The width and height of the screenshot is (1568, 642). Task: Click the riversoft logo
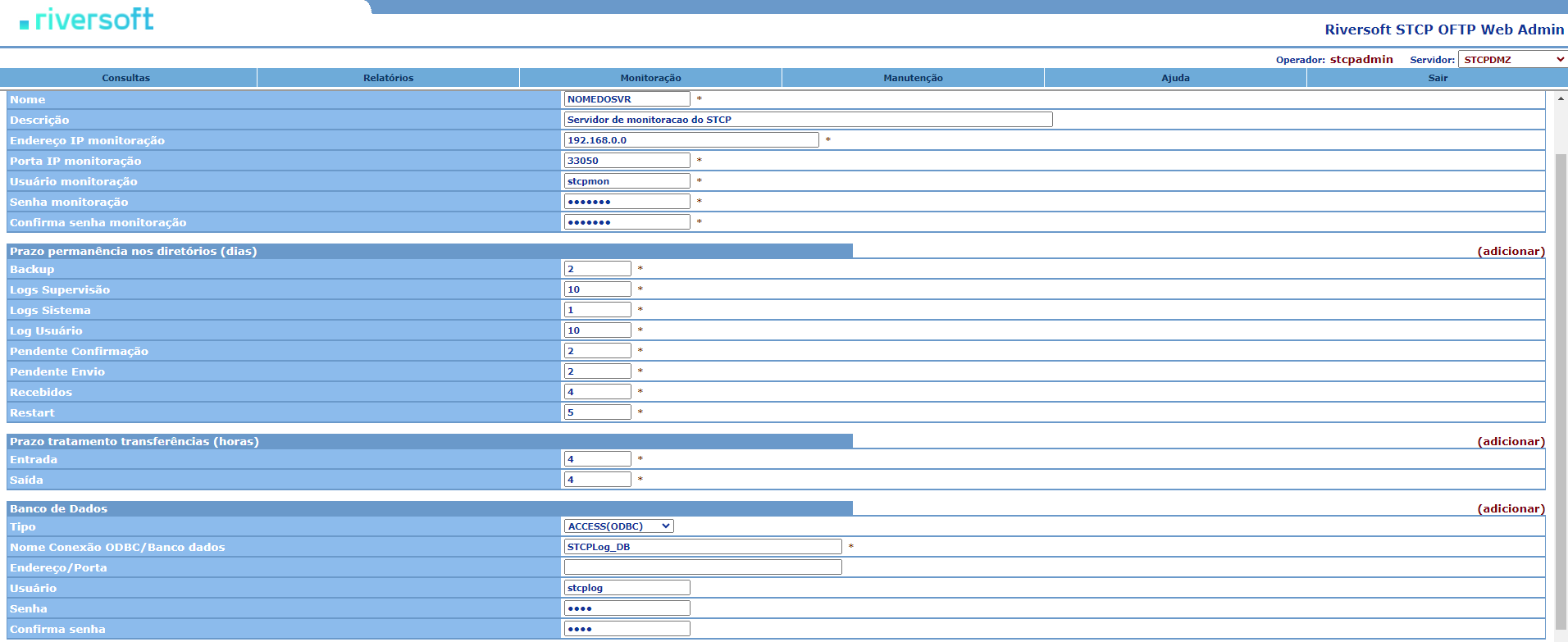click(x=87, y=20)
